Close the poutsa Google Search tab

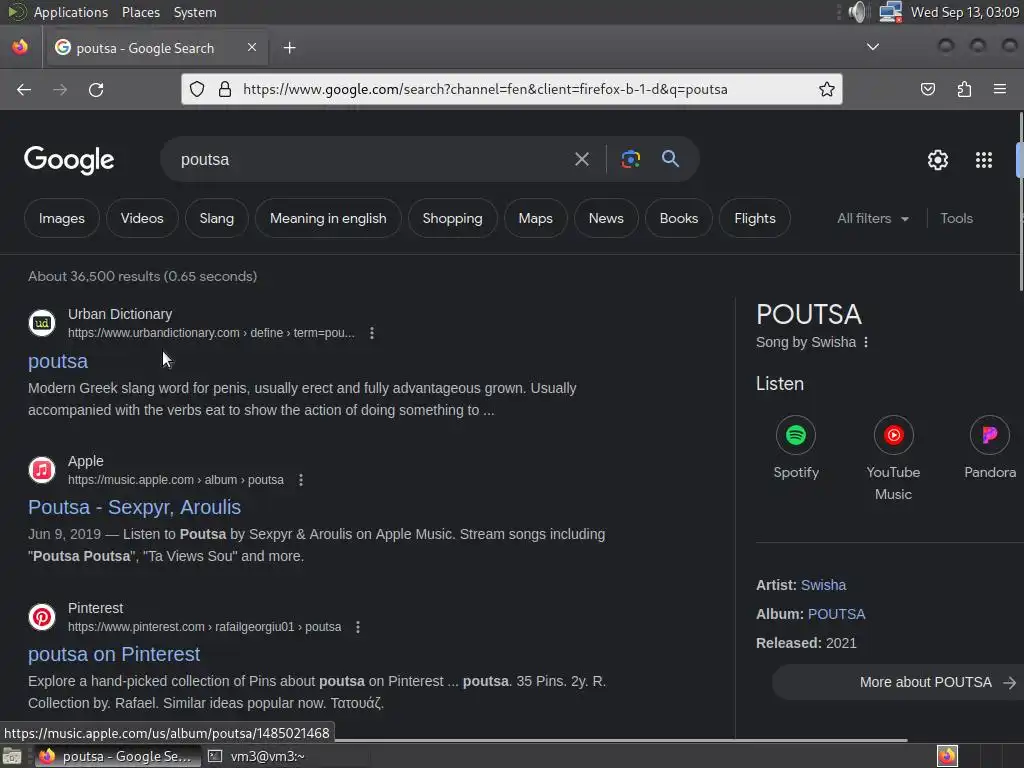(x=252, y=48)
